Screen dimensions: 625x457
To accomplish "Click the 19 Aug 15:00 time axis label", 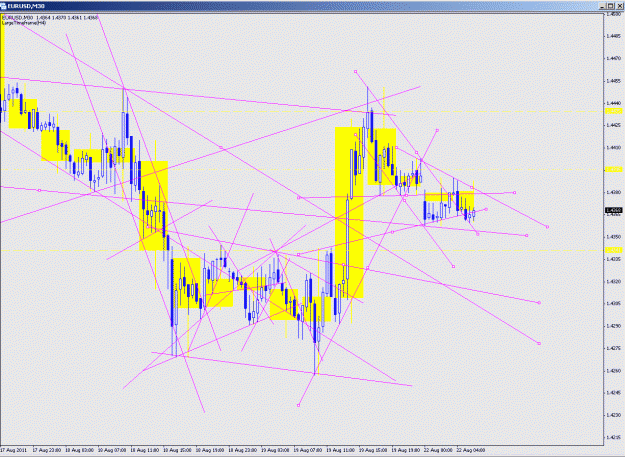I will (373, 450).
